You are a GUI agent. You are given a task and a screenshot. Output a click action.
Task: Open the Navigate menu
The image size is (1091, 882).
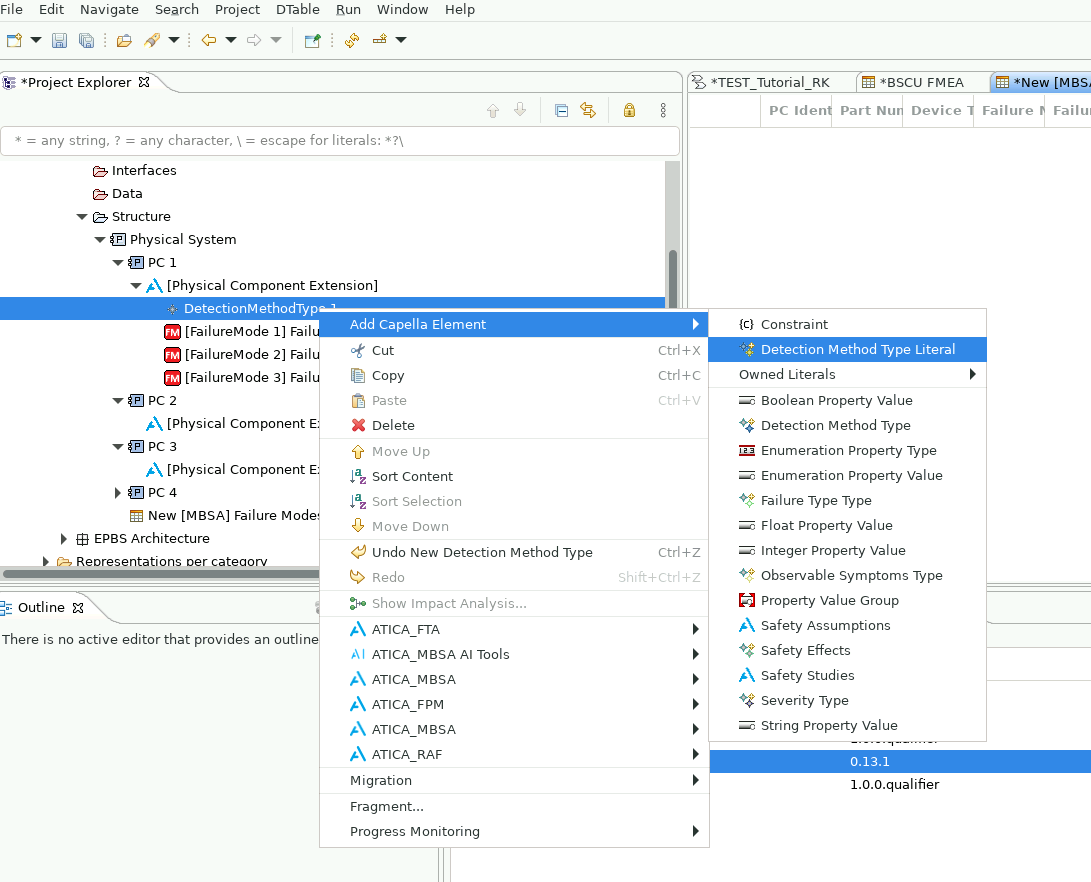(x=109, y=10)
